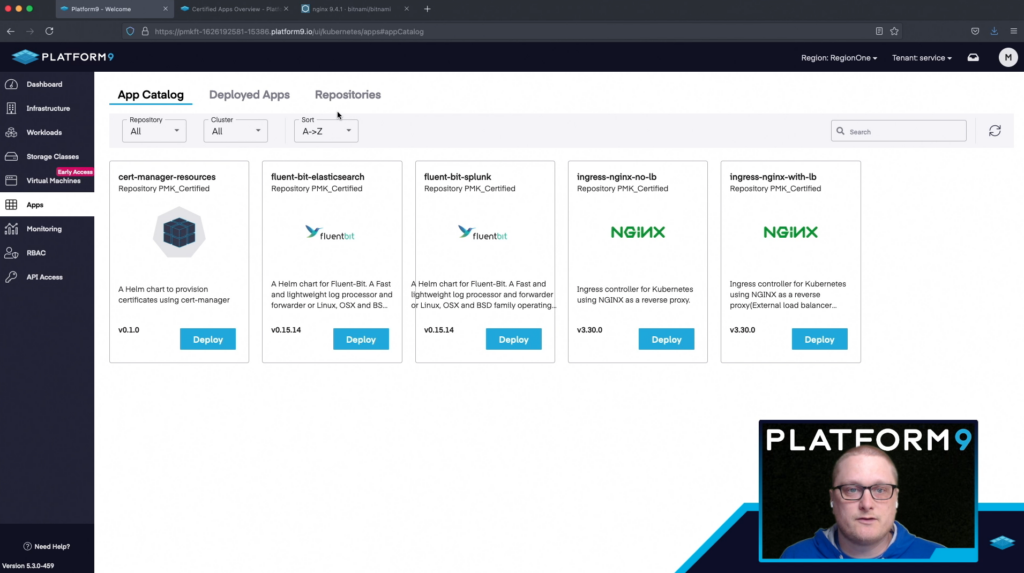Screen dimensions: 1024x573
Task: Open a new browser tab
Action: (427, 9)
